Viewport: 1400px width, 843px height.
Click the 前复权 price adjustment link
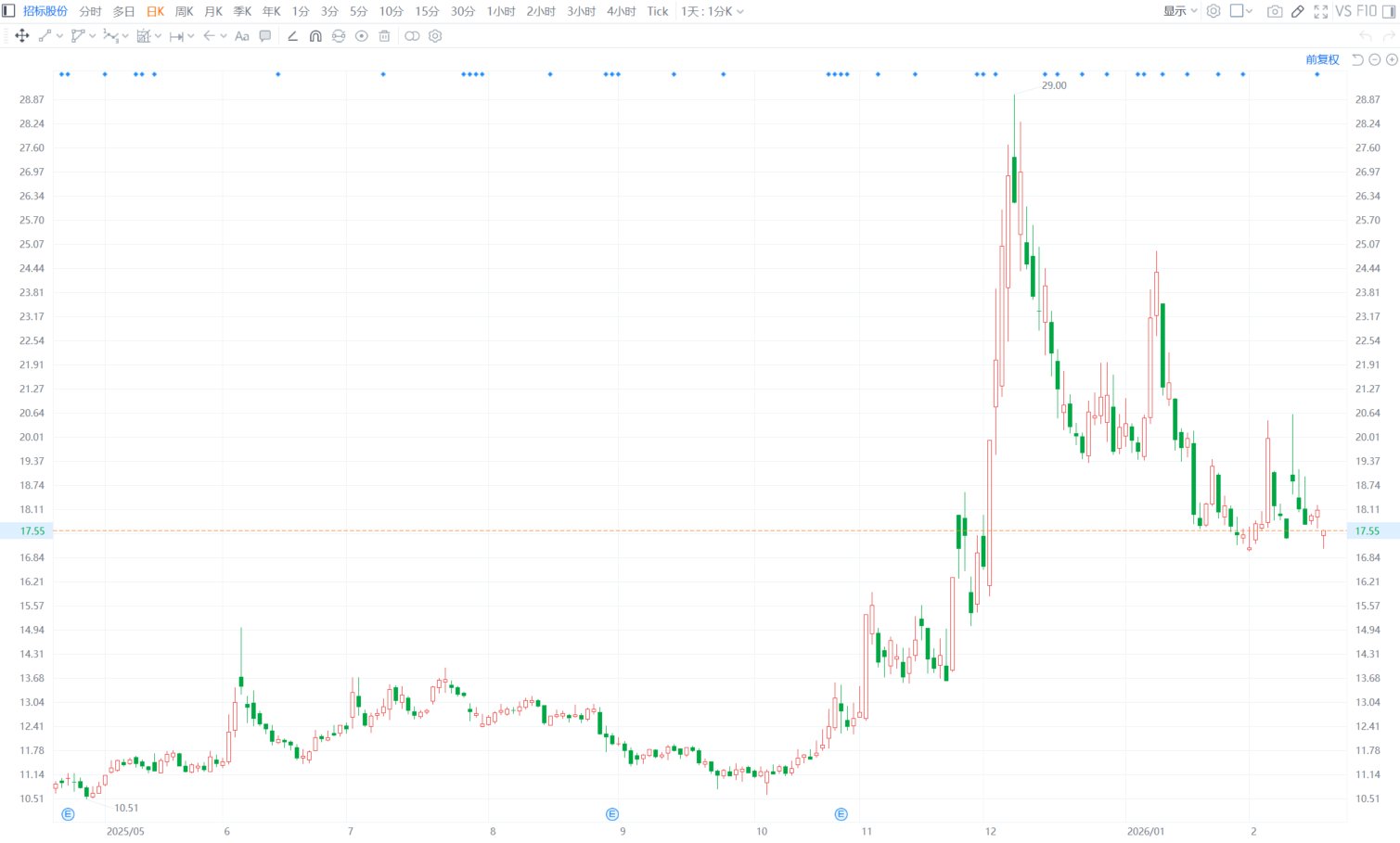1323,59
